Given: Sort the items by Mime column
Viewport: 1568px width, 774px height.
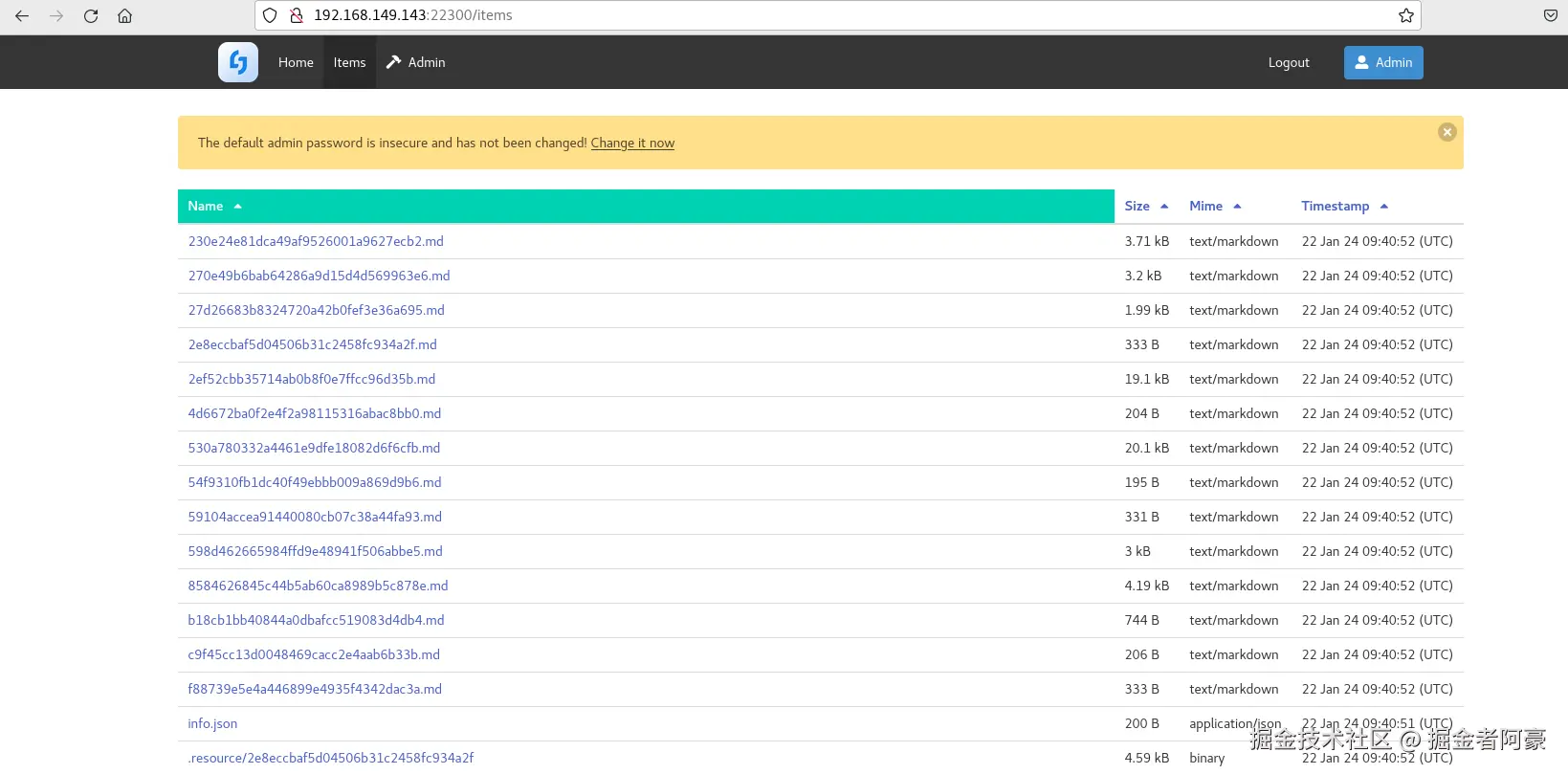Looking at the screenshot, I should coord(1205,206).
